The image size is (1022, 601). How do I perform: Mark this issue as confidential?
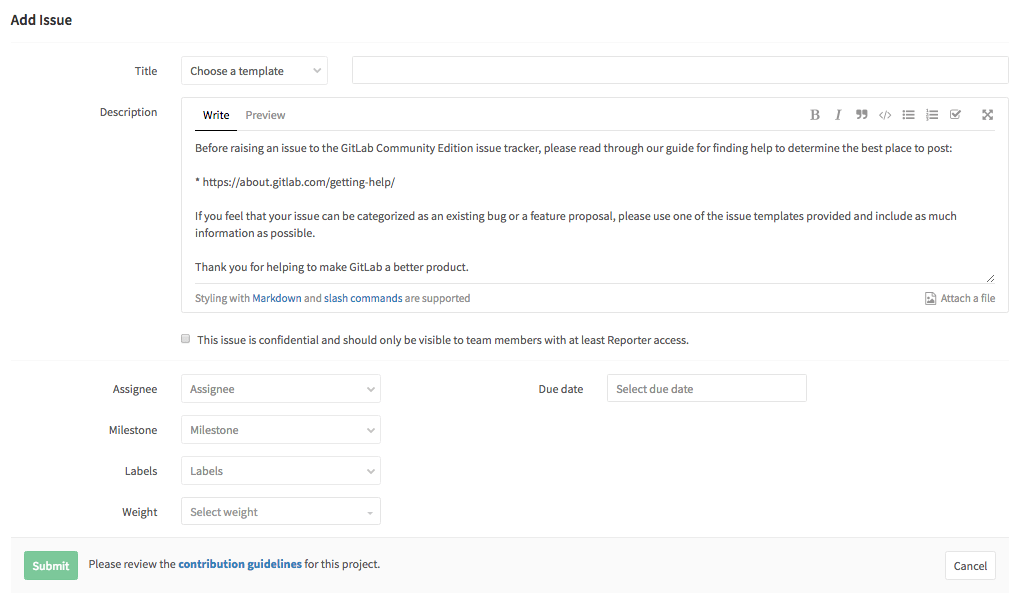[185, 338]
